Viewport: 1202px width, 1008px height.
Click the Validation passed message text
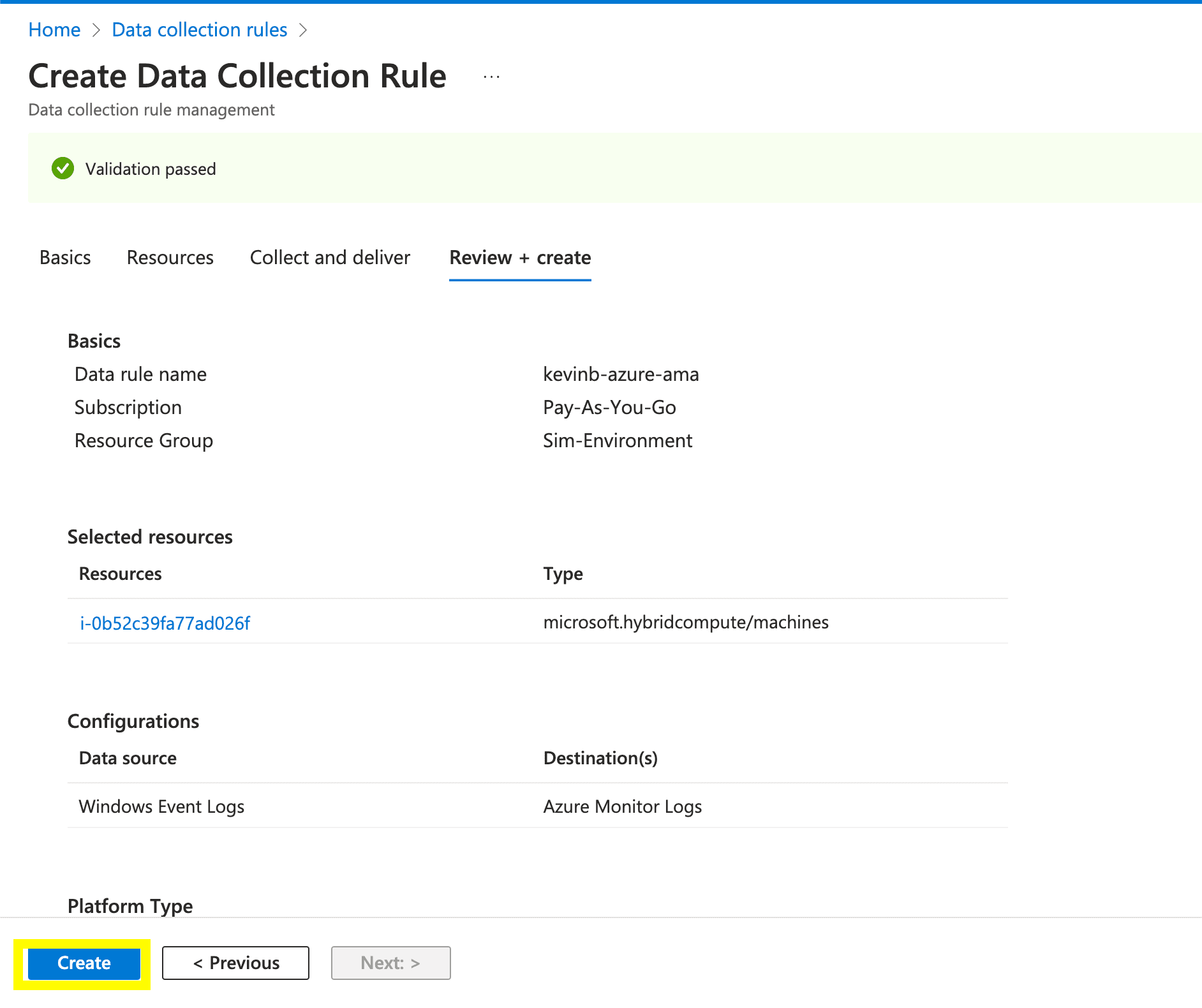pyautogui.click(x=151, y=169)
